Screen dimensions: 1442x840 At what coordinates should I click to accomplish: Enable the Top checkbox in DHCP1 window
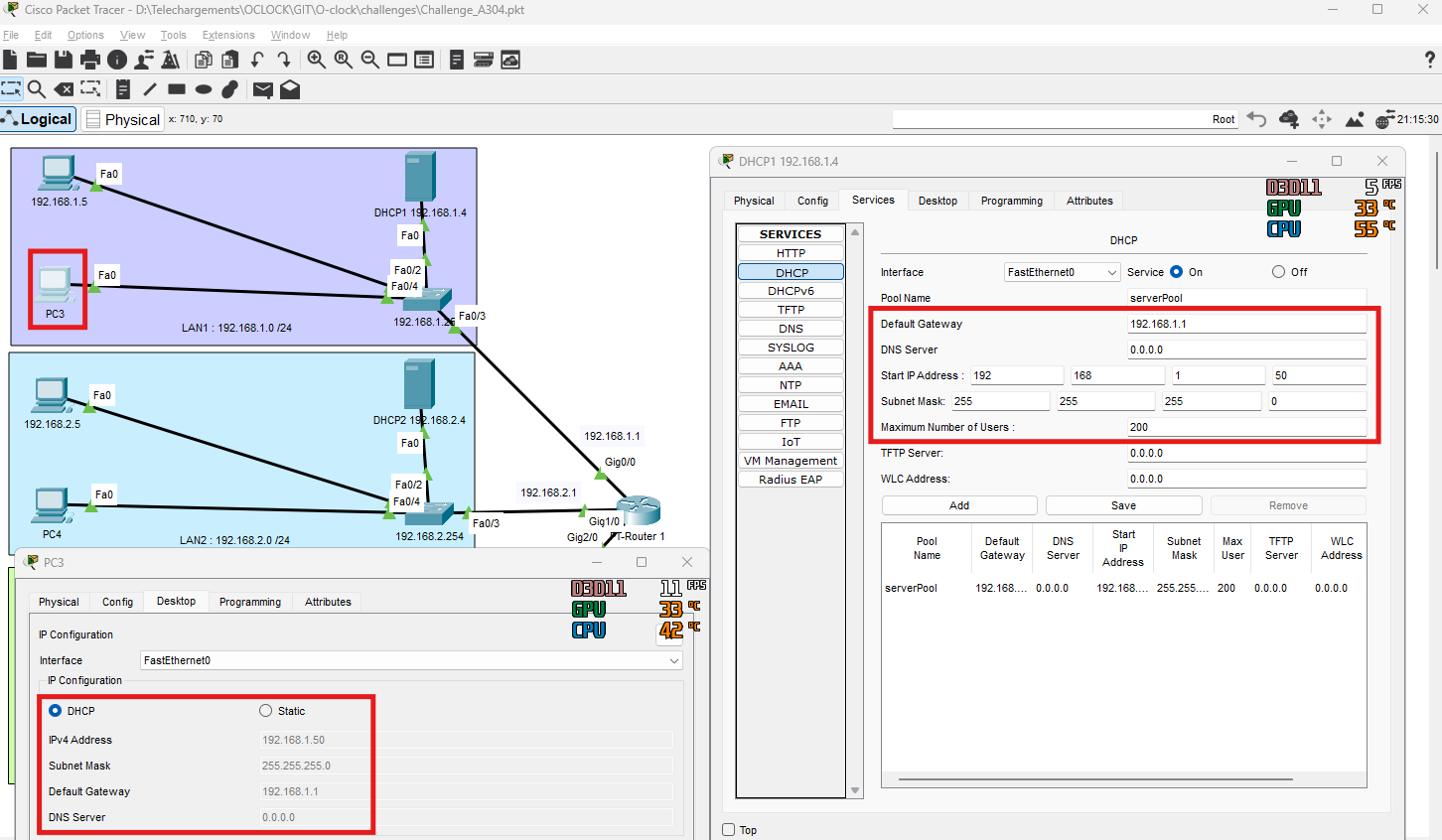[x=729, y=830]
